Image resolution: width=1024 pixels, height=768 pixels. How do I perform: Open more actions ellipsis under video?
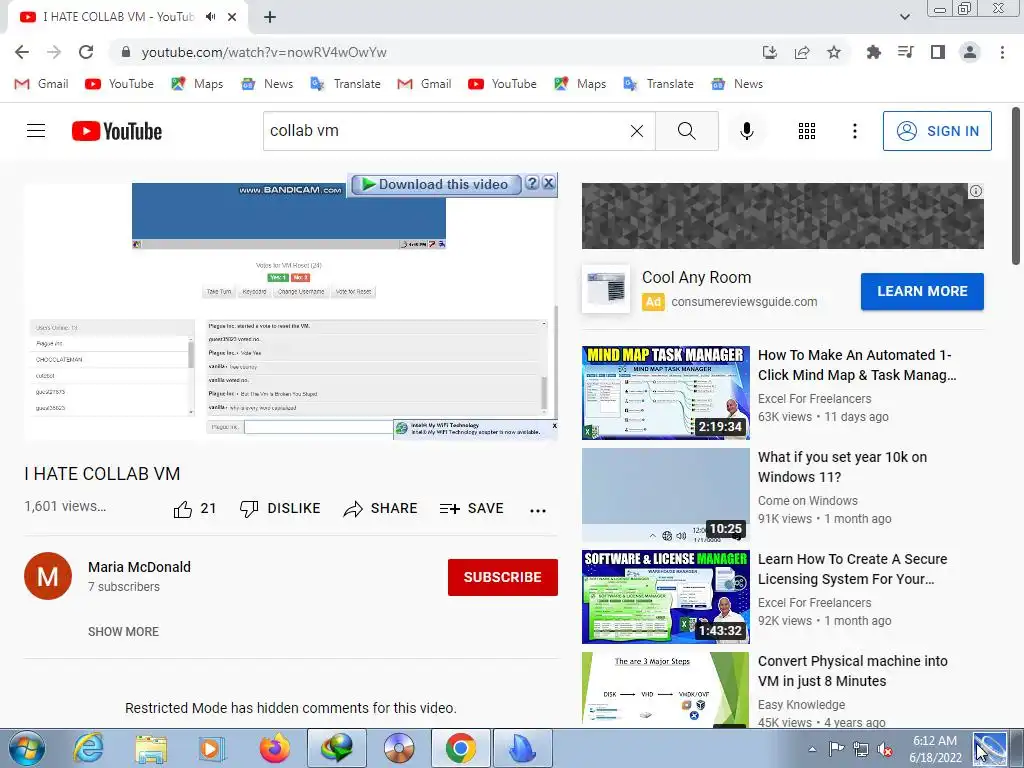(x=537, y=511)
